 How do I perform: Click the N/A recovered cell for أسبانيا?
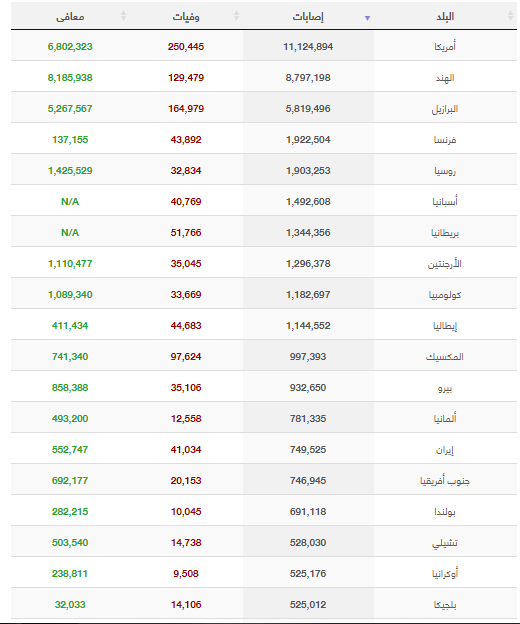[70, 202]
